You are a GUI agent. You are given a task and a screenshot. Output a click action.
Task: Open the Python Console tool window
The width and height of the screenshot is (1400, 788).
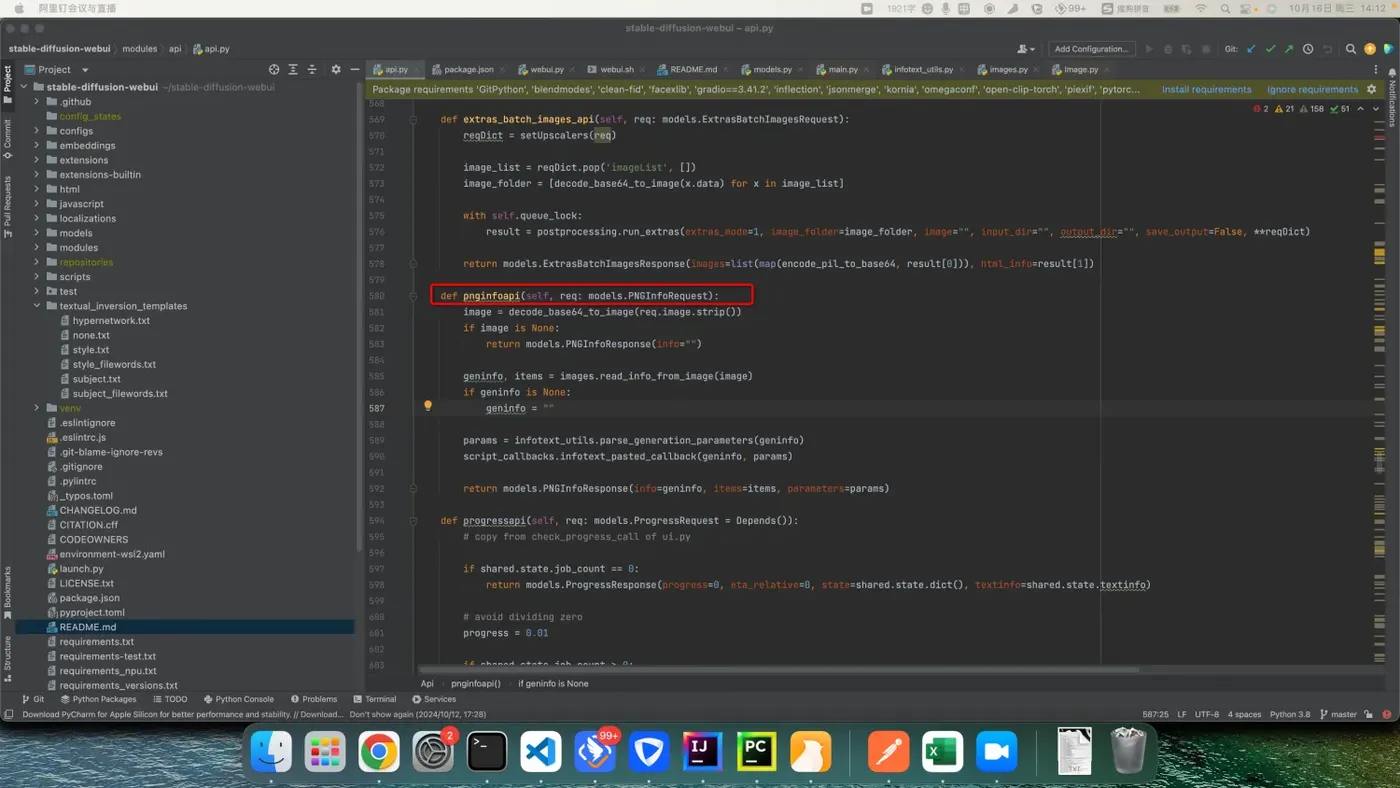pos(238,699)
